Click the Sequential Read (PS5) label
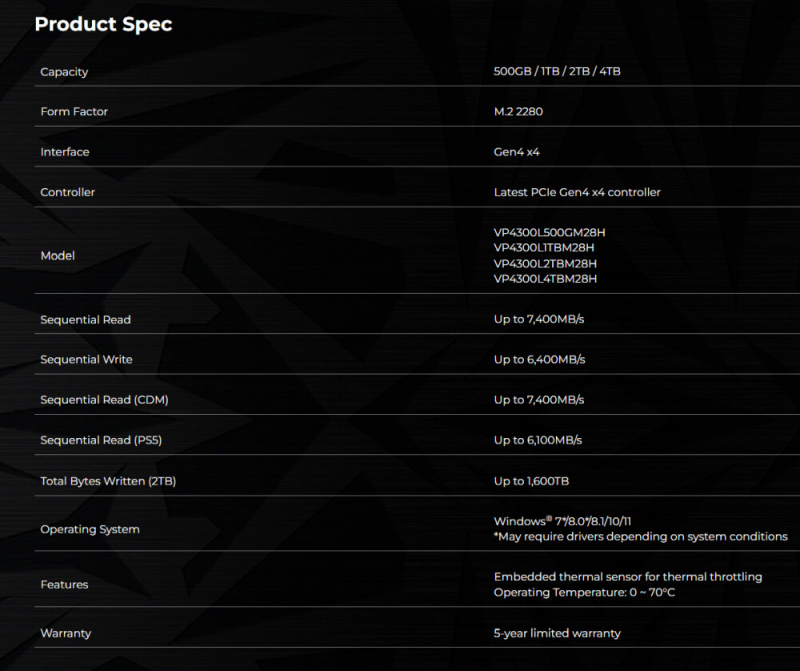The height and width of the screenshot is (671, 800). tap(101, 440)
